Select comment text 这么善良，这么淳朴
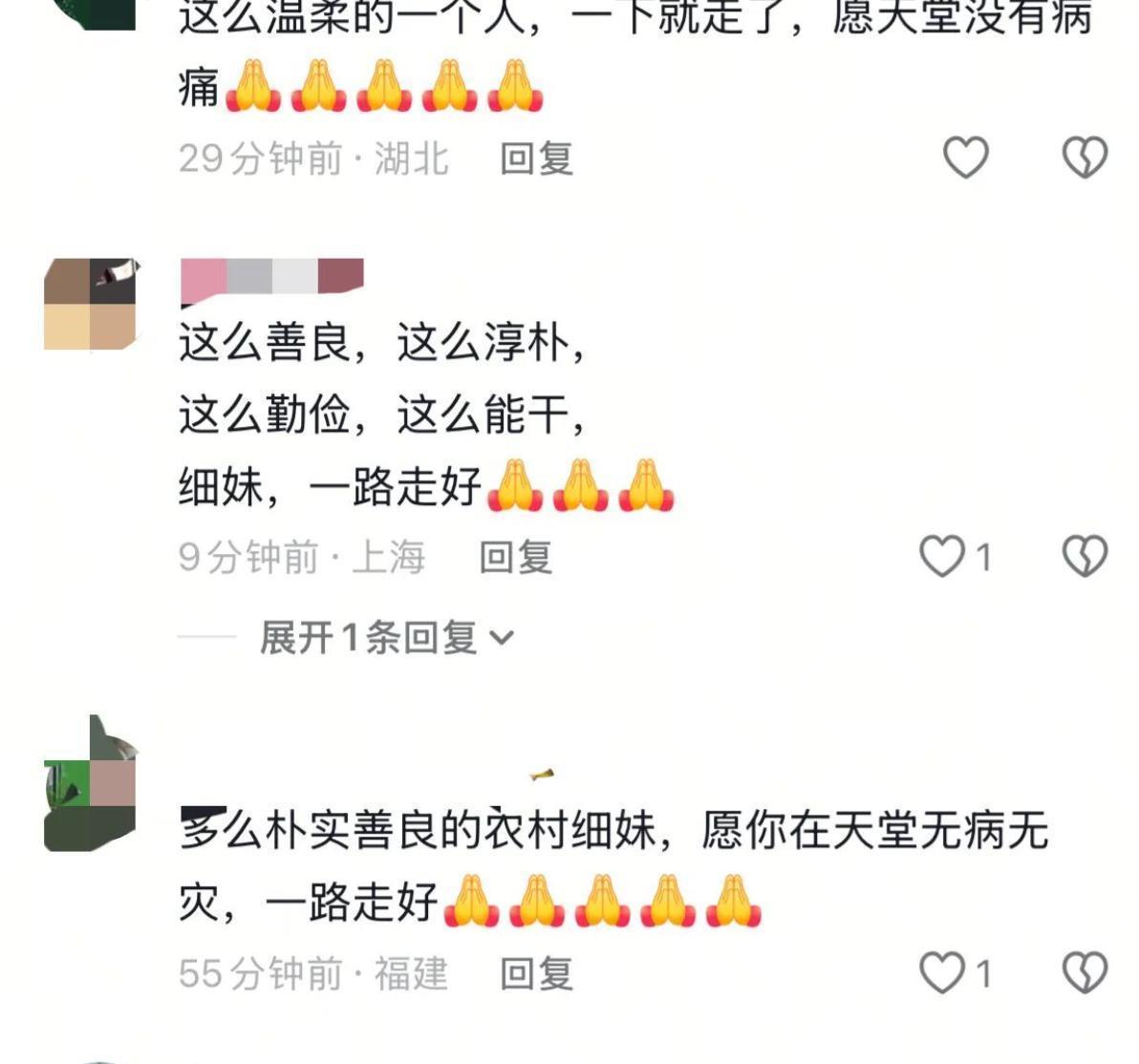This screenshot has width=1139, height=1064. pyautogui.click(x=382, y=341)
